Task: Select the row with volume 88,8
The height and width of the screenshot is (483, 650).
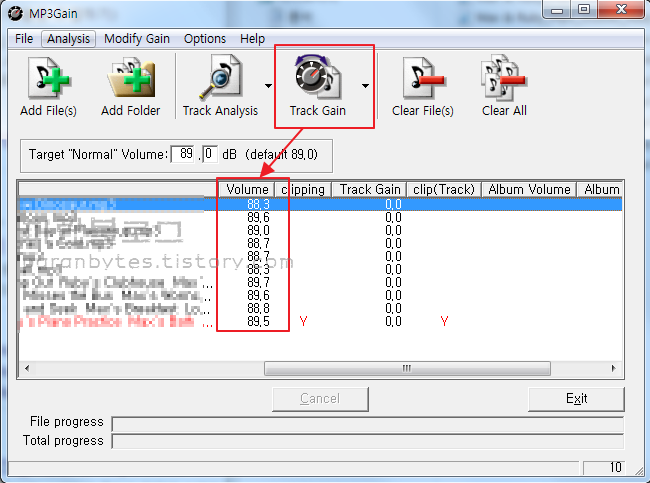Action: [320, 308]
